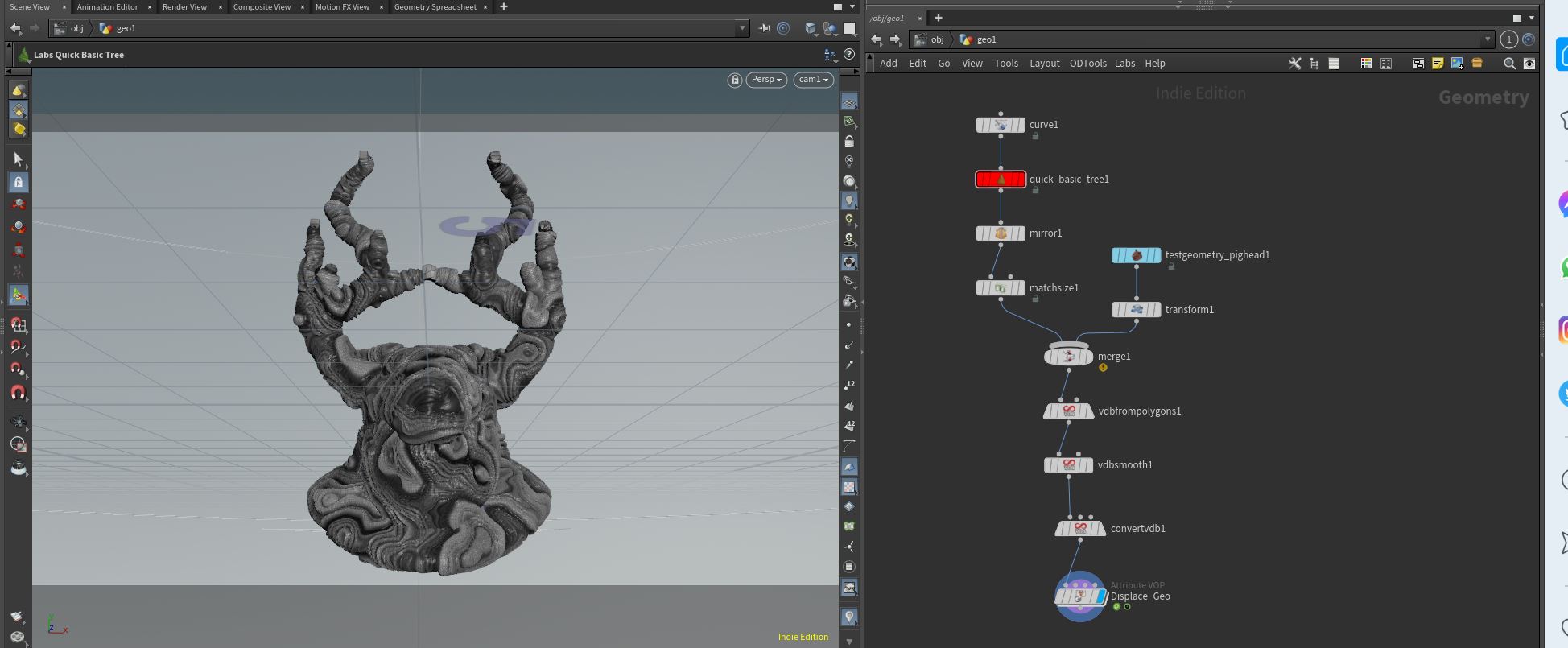Open the Composite View tab
Viewport: 1568px width, 648px height.
262,6
